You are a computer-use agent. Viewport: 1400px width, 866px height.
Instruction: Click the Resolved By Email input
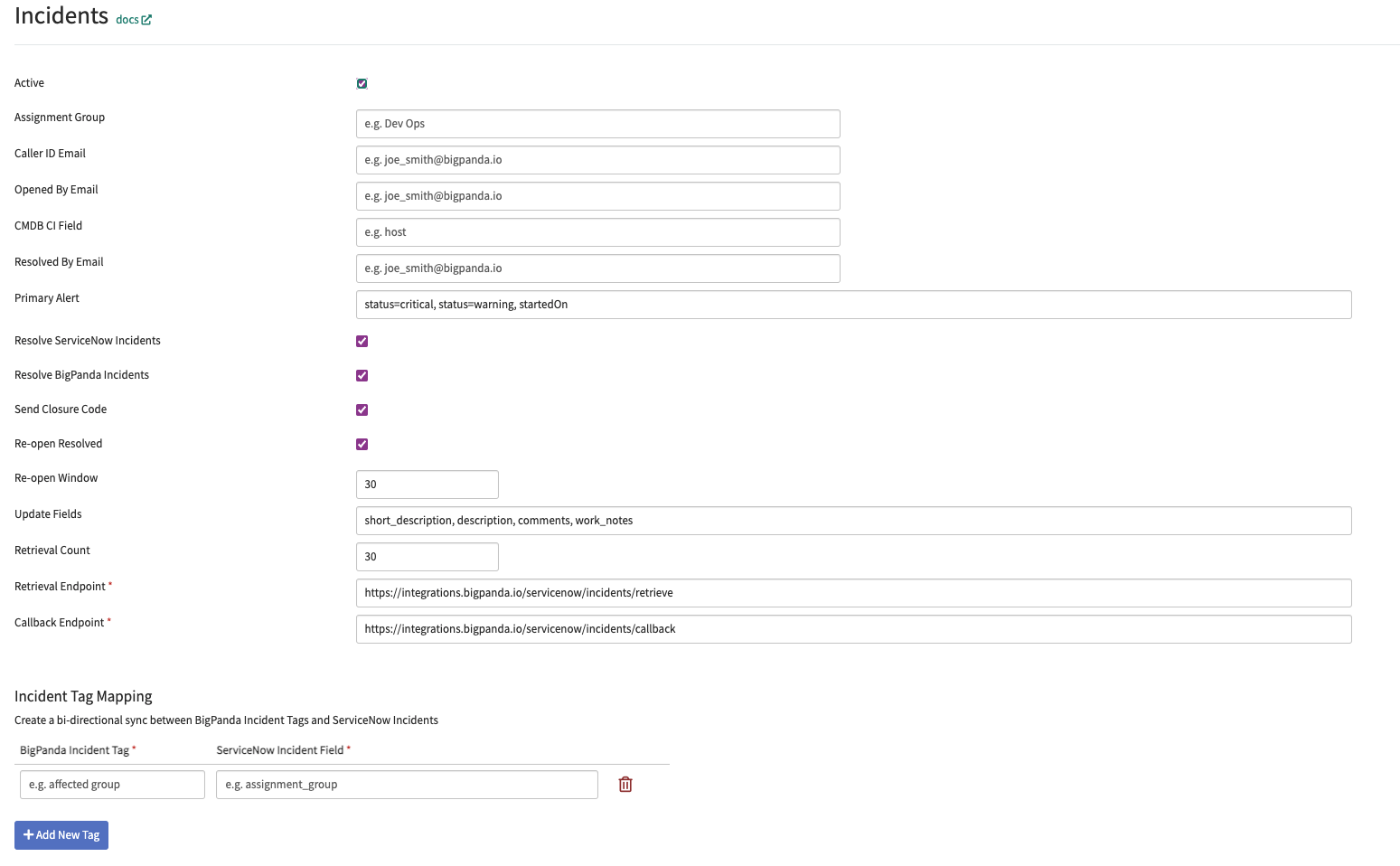598,268
